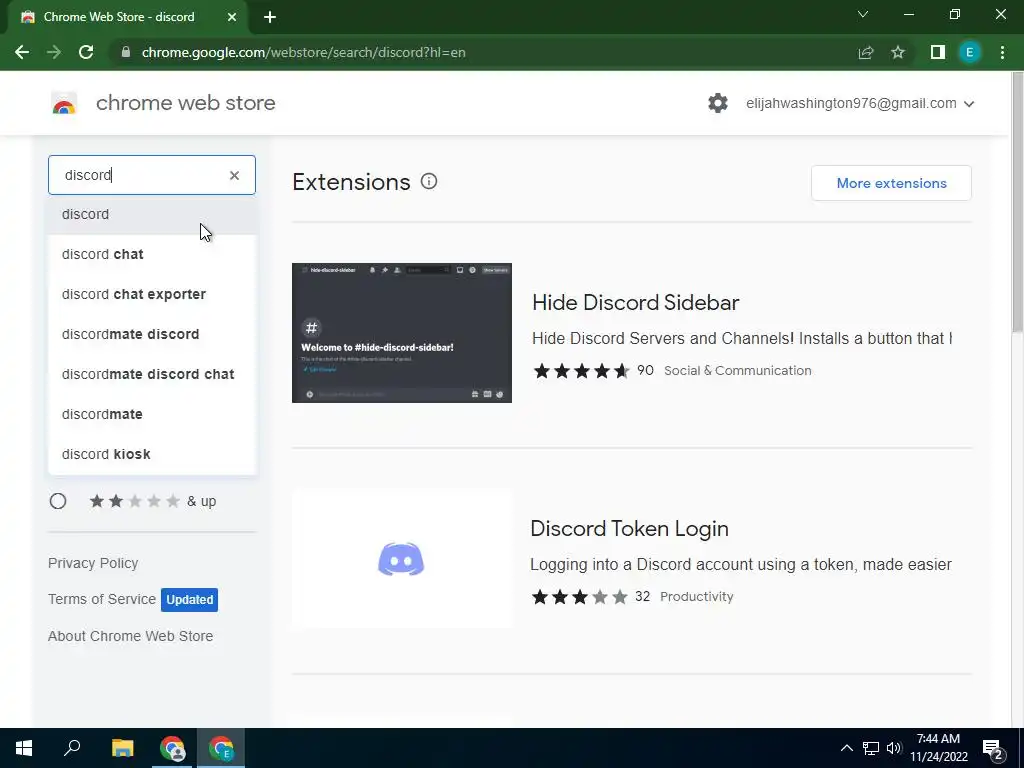Click the Discord Token Login star rating

click(579, 597)
